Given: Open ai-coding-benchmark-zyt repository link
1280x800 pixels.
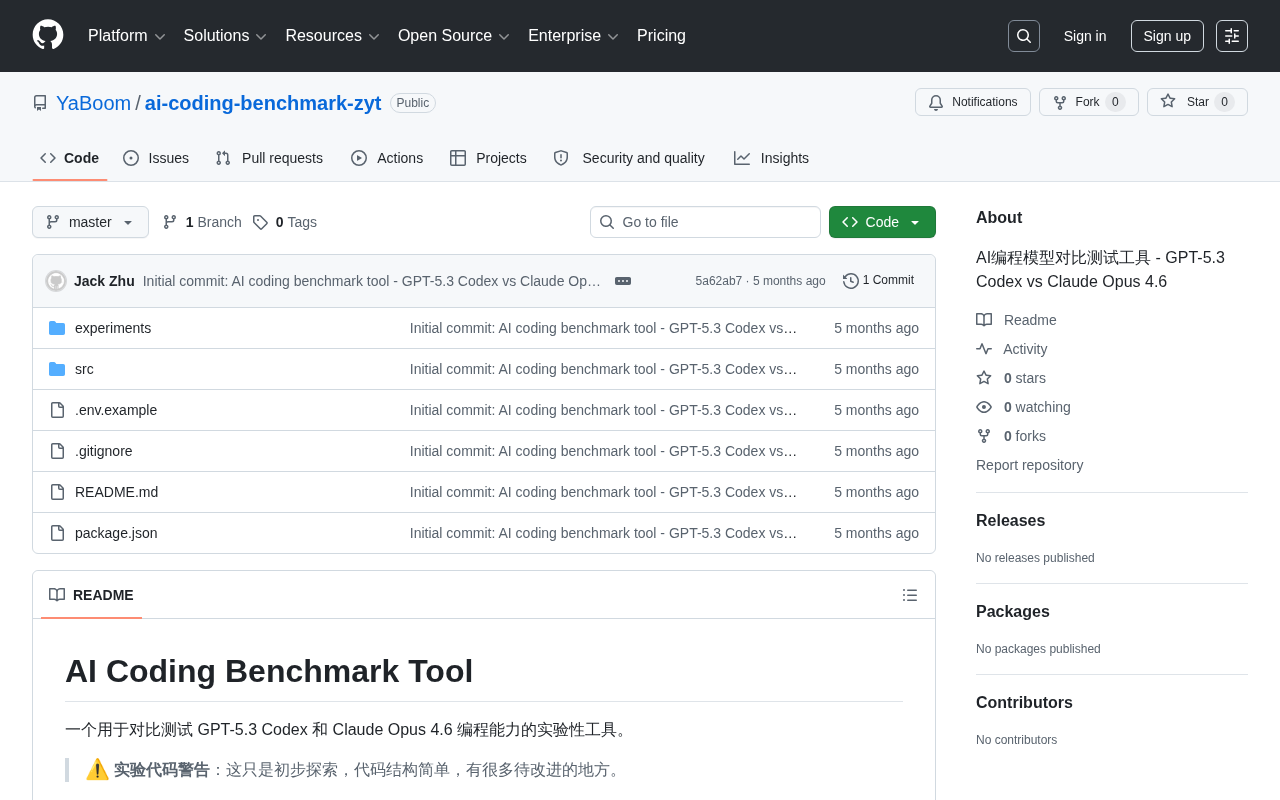Looking at the screenshot, I should pyautogui.click(x=263, y=103).
